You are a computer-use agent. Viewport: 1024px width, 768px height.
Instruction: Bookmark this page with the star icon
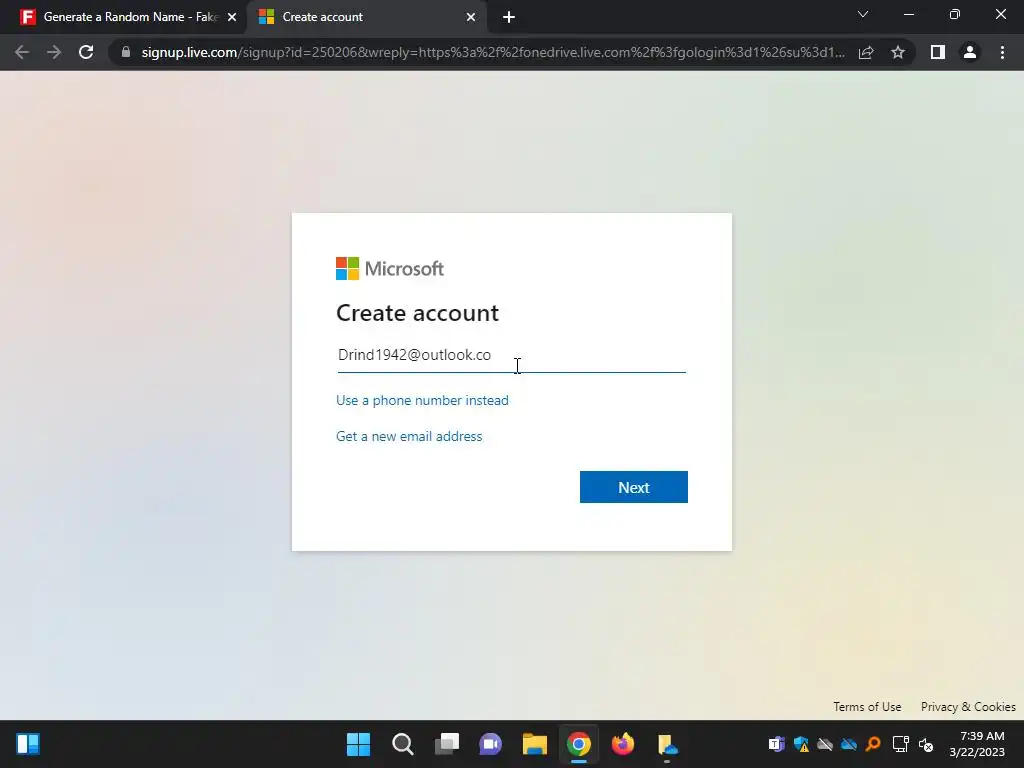[898, 52]
